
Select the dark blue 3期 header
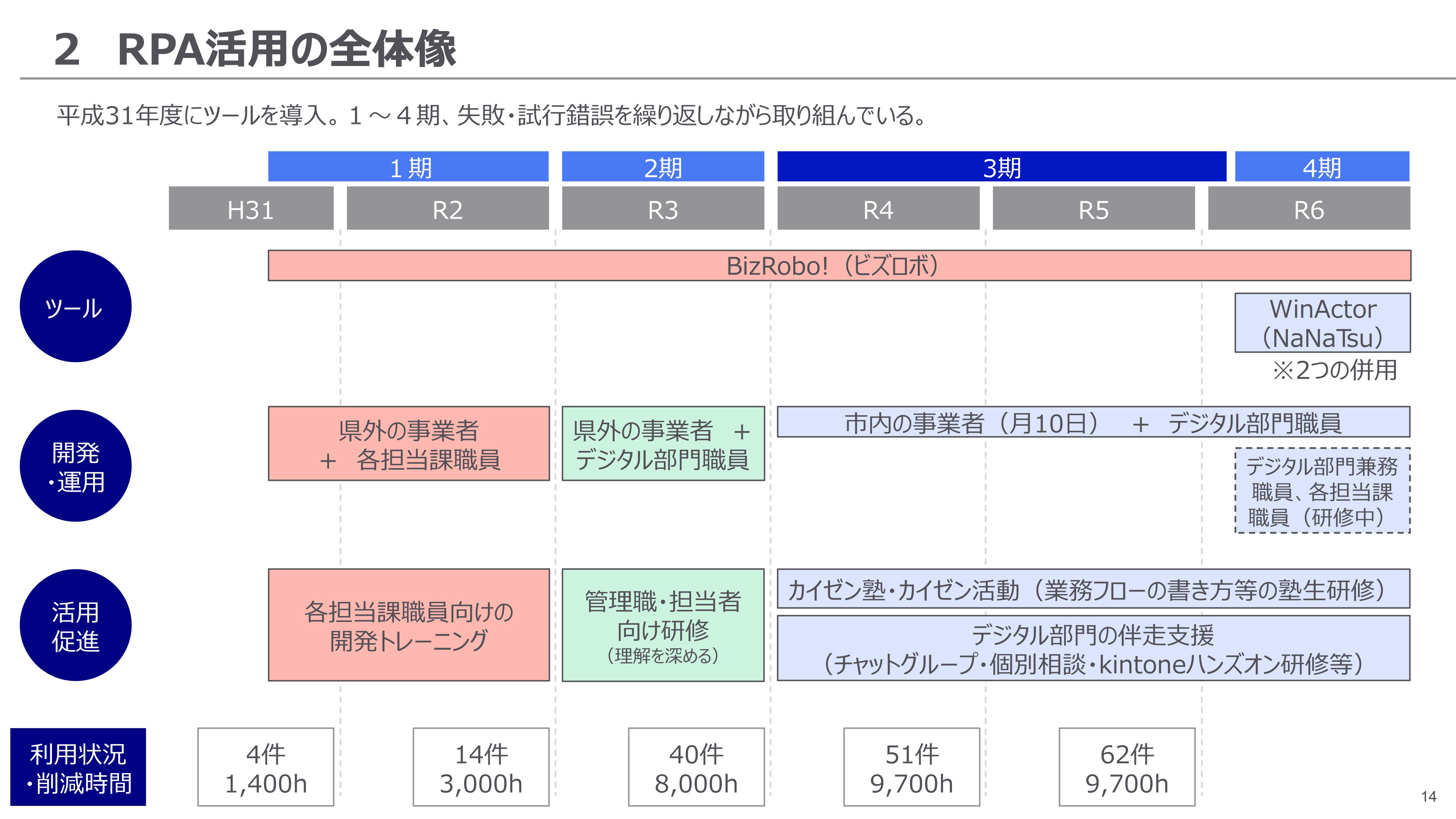pos(1002,167)
